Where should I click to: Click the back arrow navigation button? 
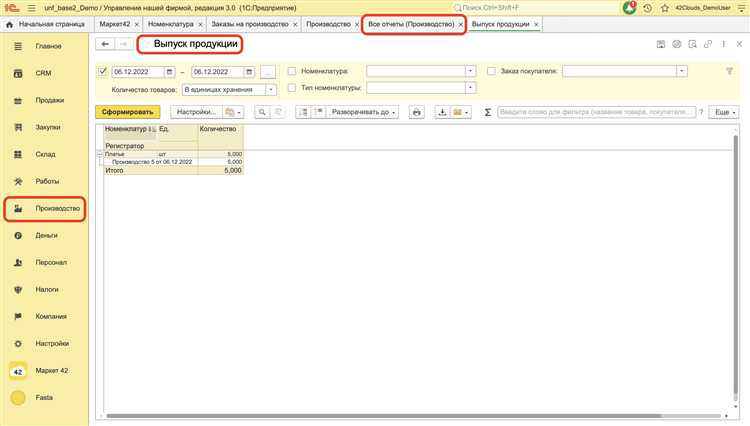(x=105, y=44)
